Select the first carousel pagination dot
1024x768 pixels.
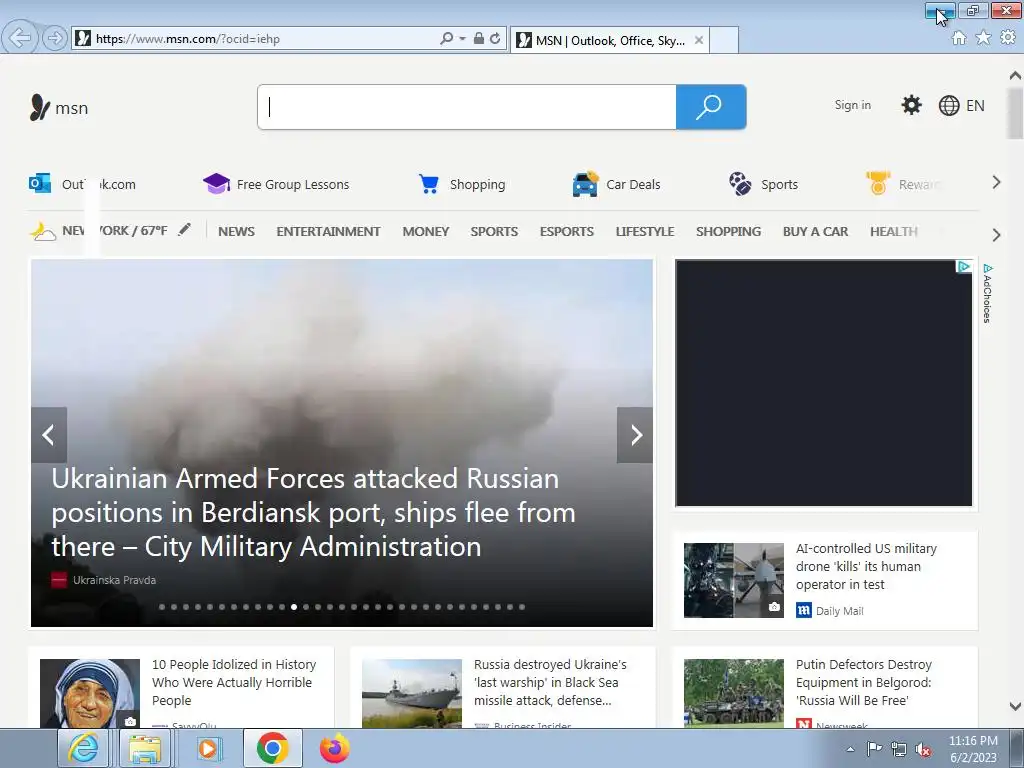pos(162,607)
